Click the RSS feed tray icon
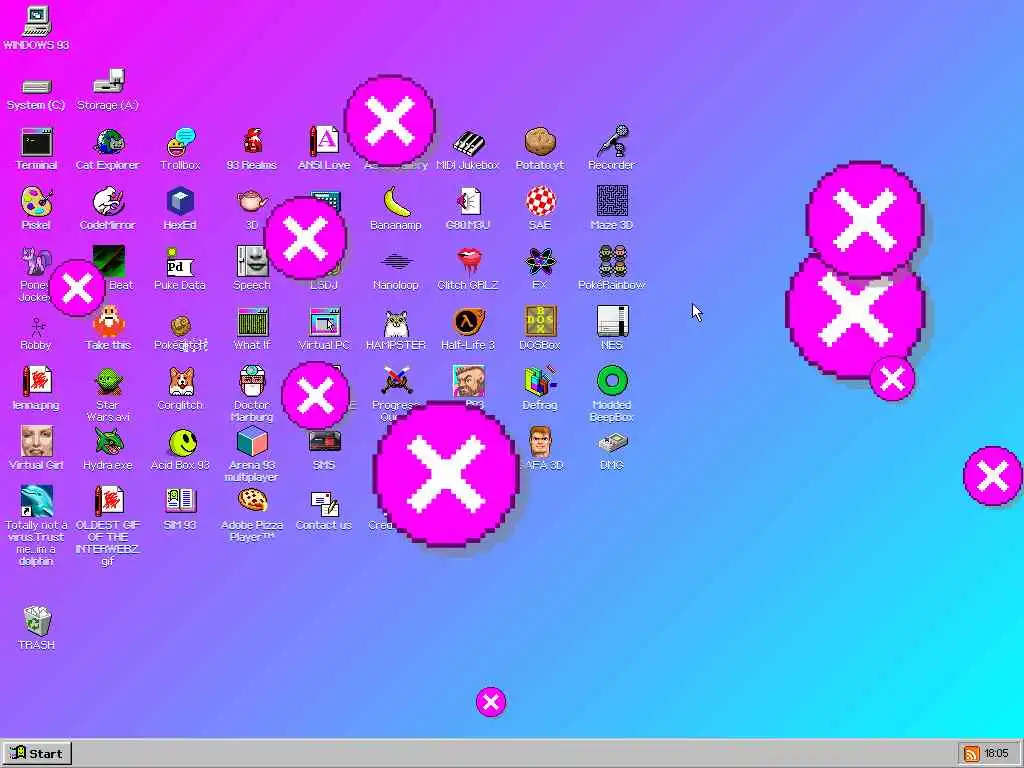This screenshot has width=1024, height=768. tap(971, 754)
